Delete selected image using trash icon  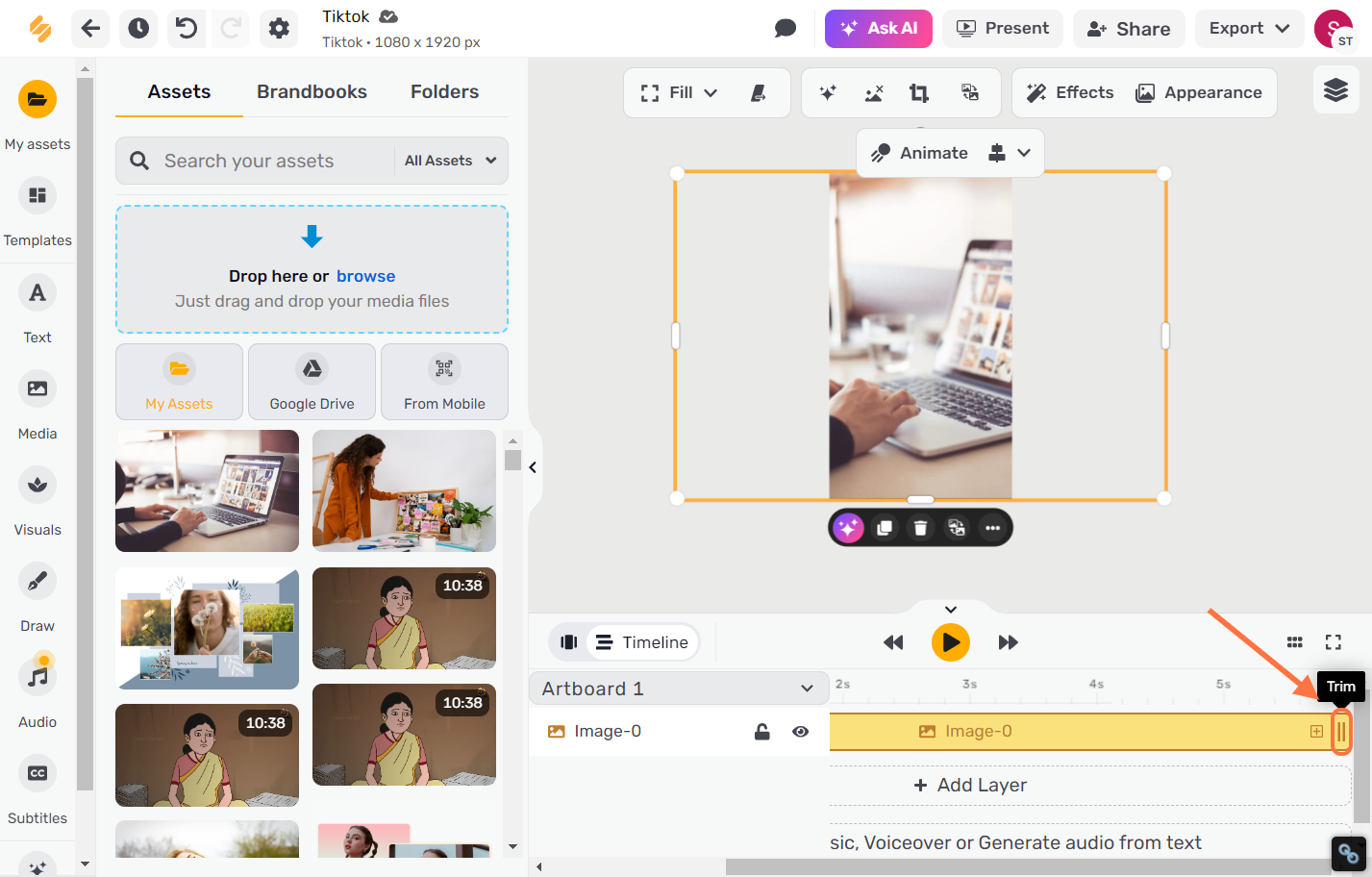click(920, 528)
